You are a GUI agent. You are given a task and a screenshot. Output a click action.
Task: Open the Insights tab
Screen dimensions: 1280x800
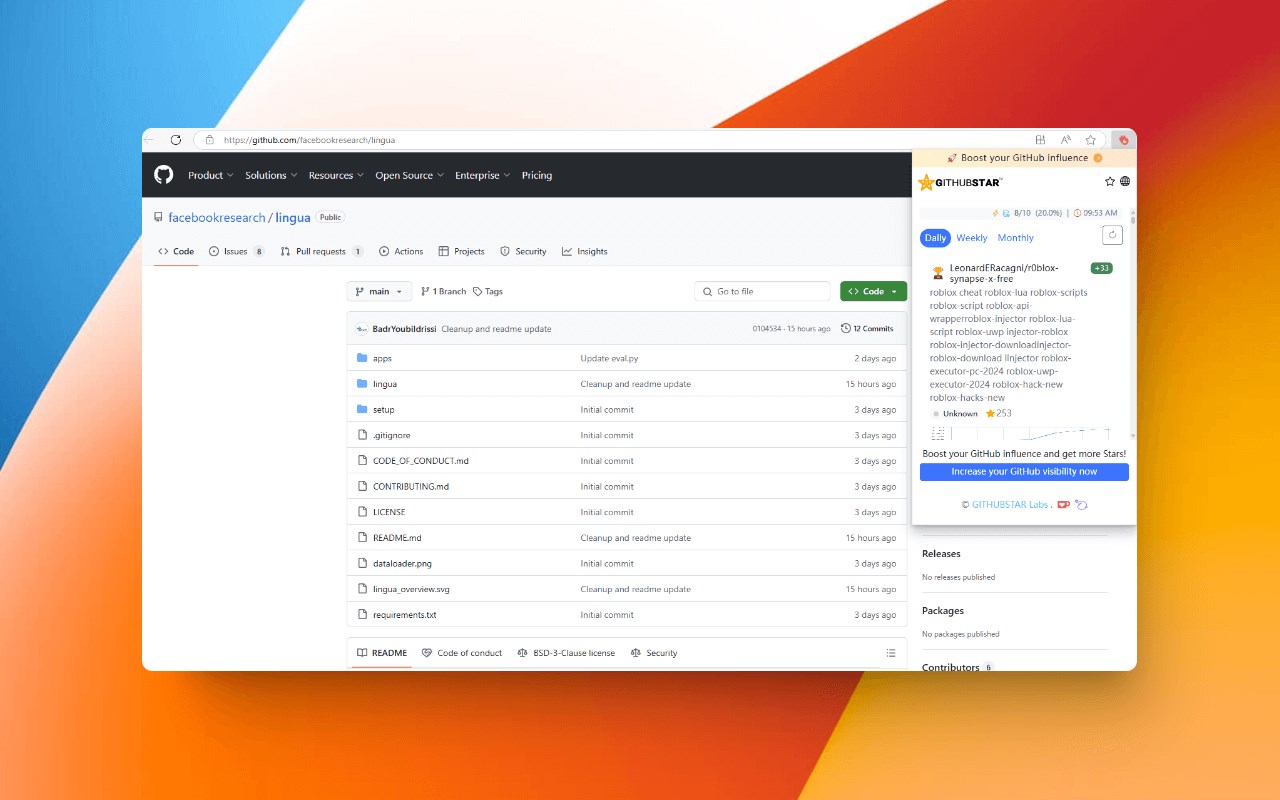coord(585,252)
